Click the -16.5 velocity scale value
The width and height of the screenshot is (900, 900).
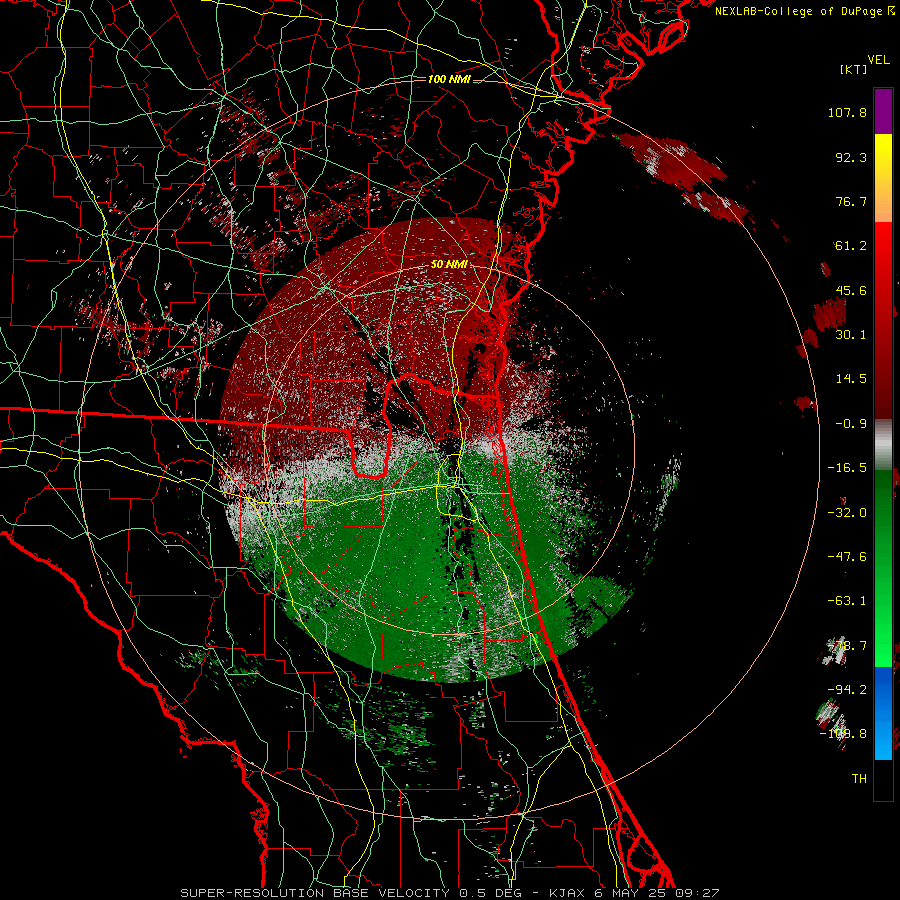(x=847, y=468)
